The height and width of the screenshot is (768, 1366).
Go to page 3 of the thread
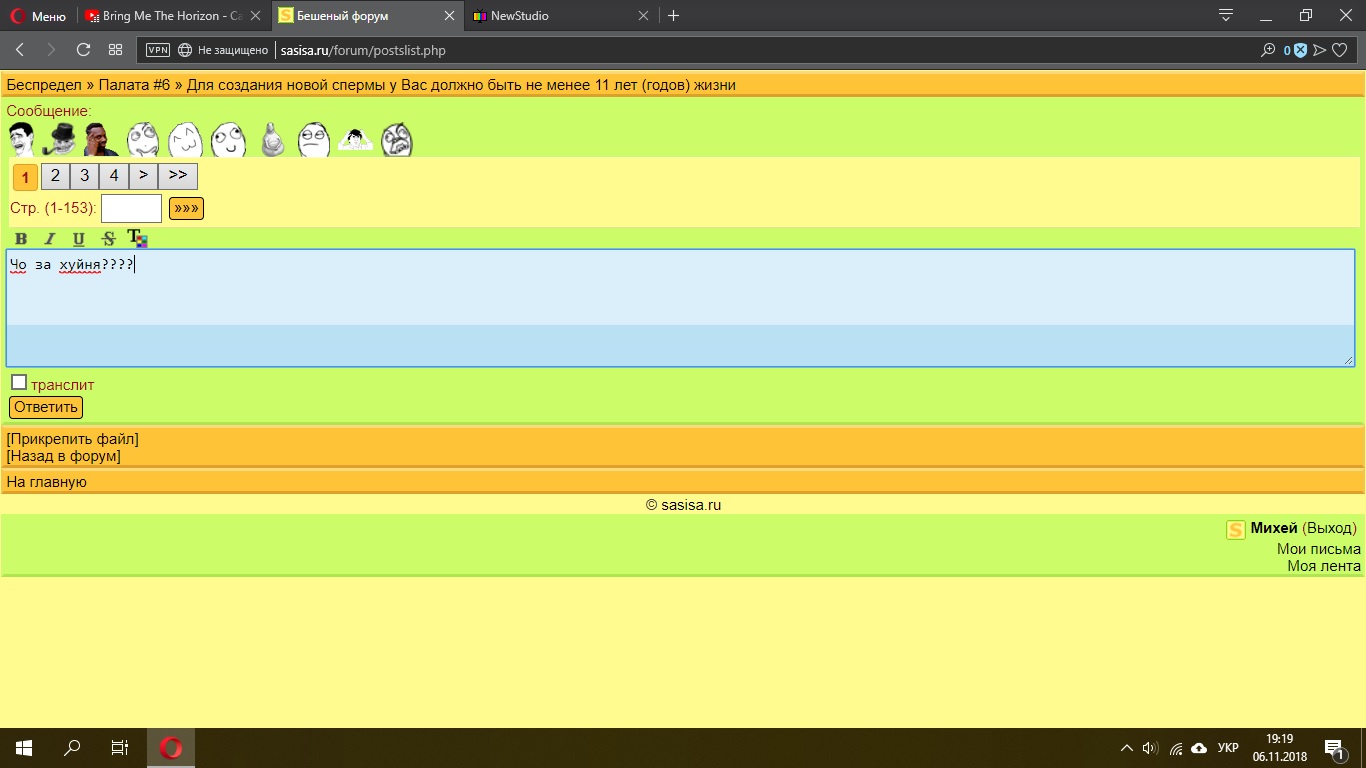tap(84, 176)
